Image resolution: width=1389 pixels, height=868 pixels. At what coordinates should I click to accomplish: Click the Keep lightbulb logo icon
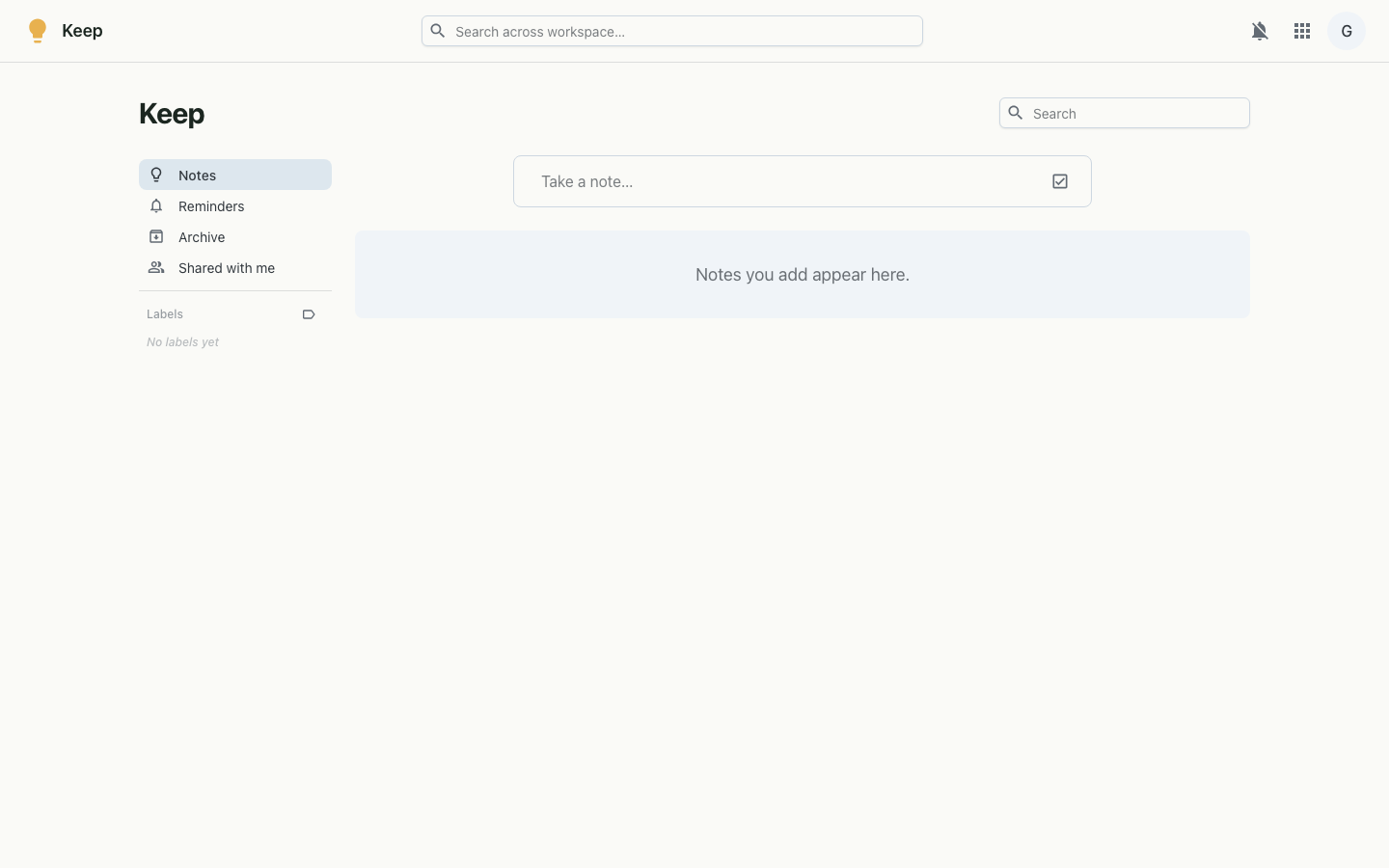coord(38,31)
